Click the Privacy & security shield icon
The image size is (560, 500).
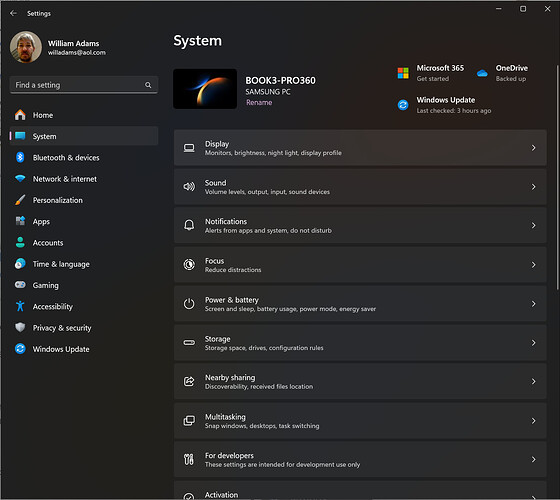tap(20, 328)
